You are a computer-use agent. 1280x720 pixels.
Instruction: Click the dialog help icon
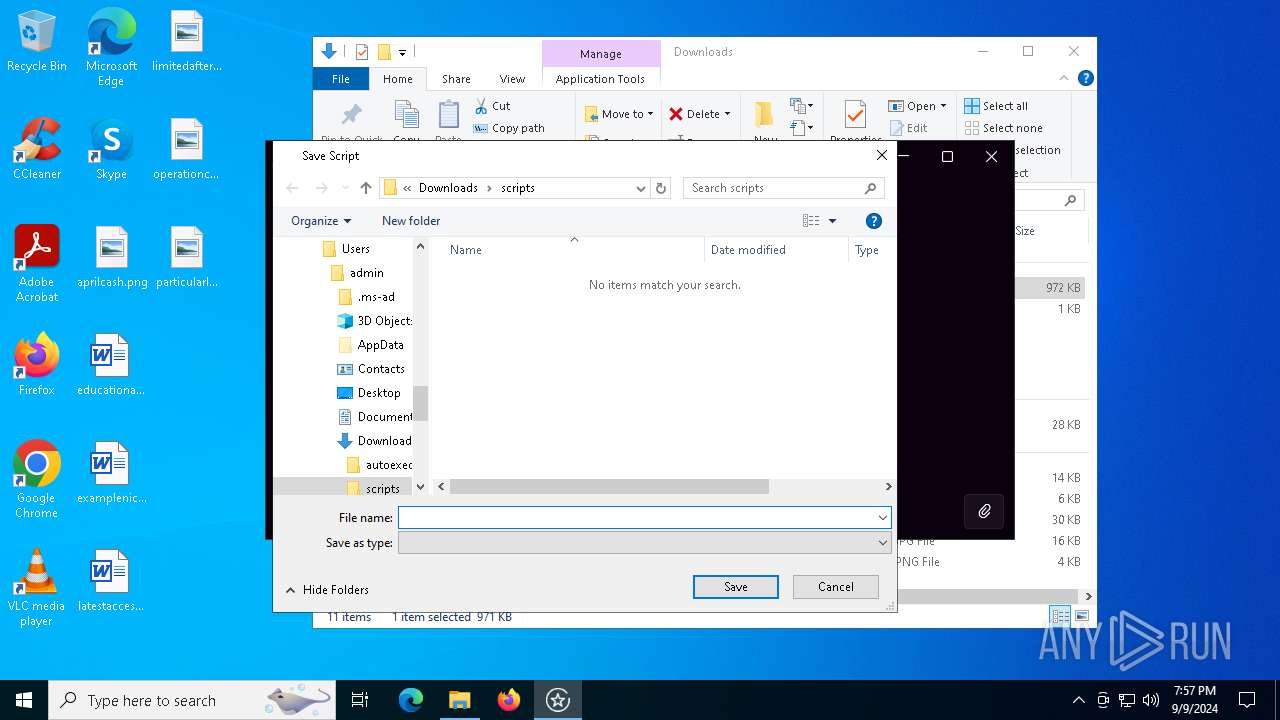coord(873,221)
